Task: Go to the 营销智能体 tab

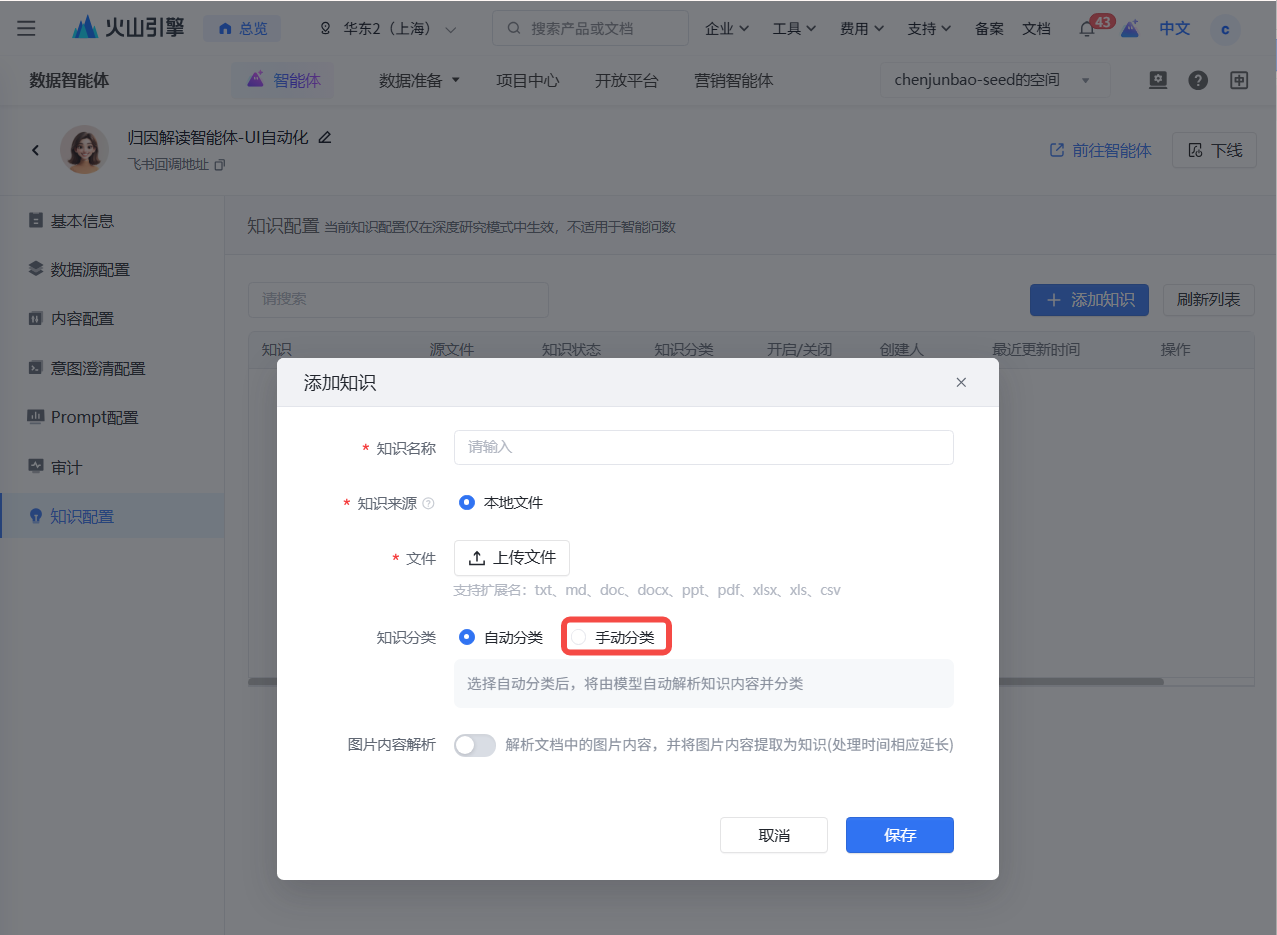Action: pos(734,80)
